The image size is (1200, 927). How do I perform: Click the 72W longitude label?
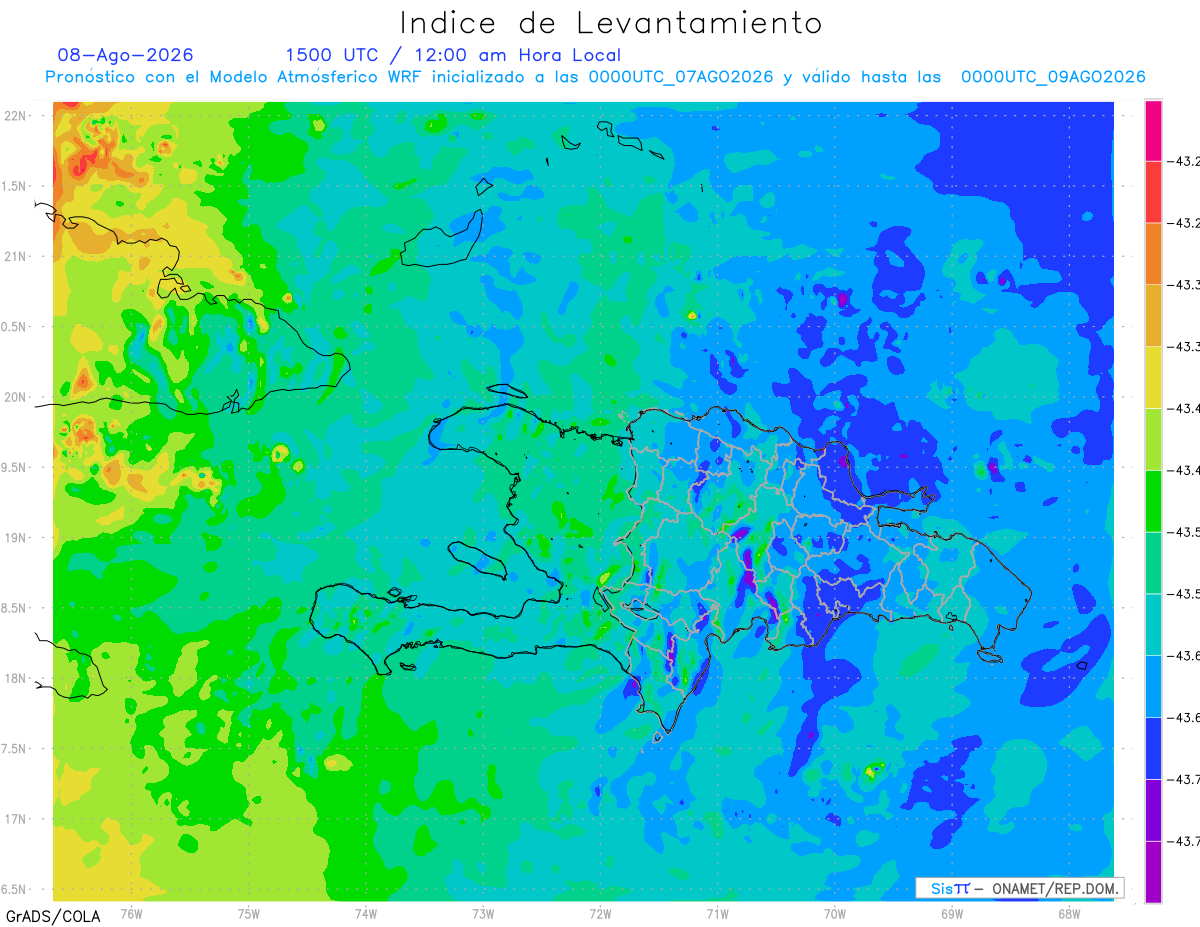pyautogui.click(x=600, y=913)
